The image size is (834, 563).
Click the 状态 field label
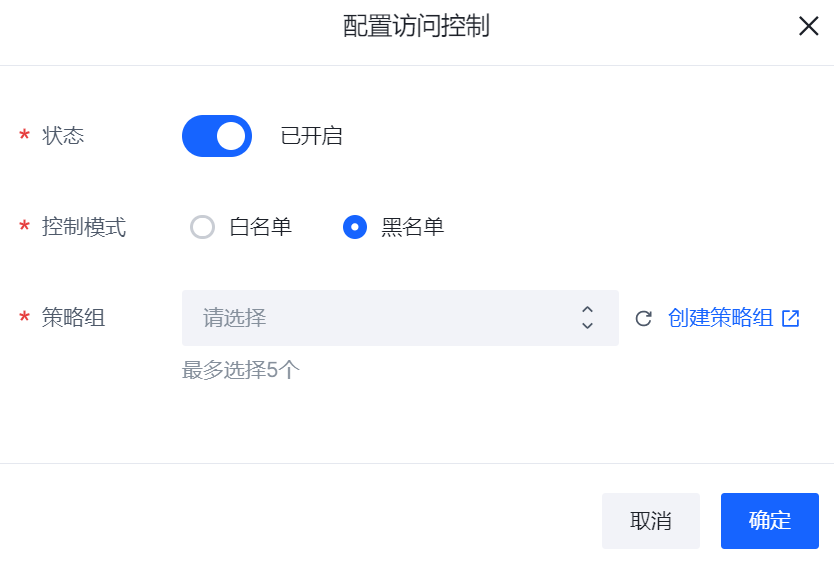[63, 136]
